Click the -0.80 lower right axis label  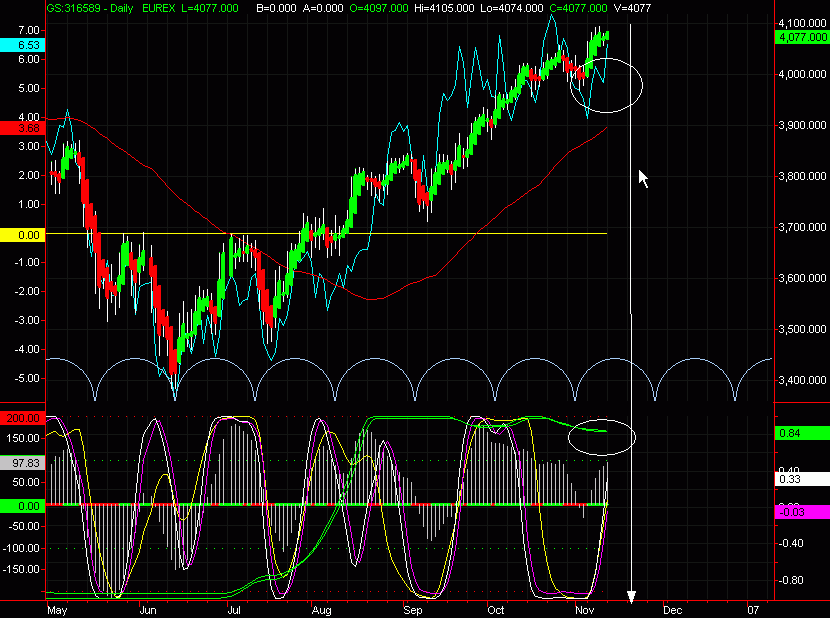point(791,580)
